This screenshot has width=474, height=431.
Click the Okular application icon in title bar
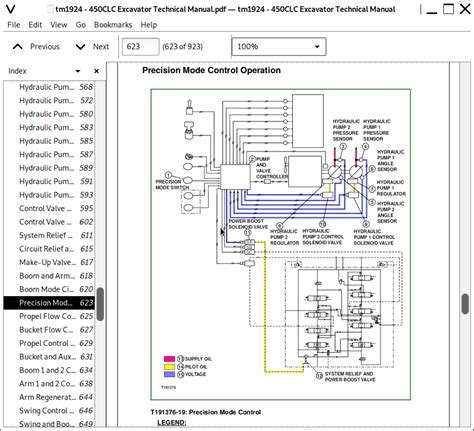point(11,9)
